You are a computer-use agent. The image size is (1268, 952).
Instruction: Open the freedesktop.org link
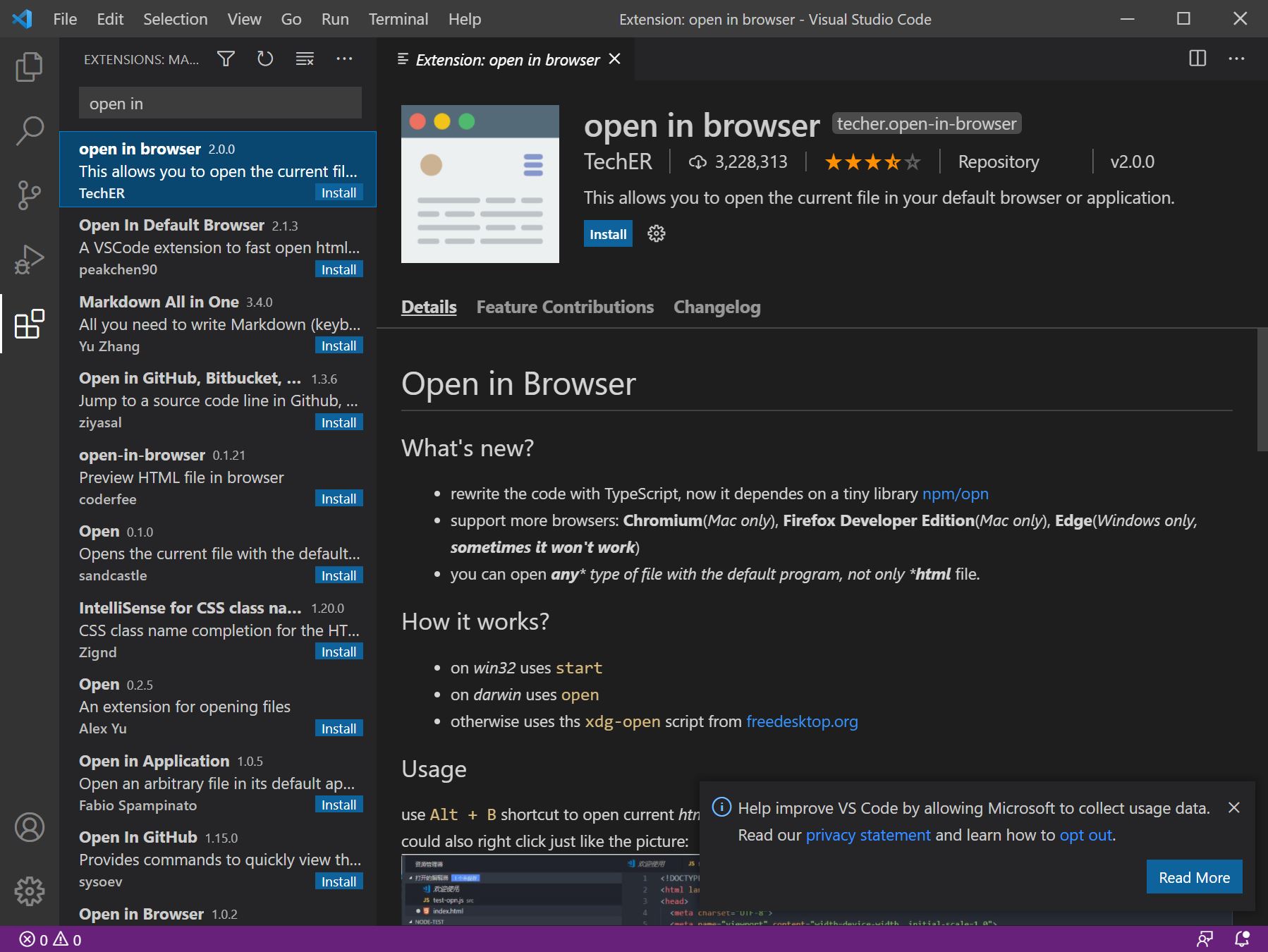click(x=802, y=721)
